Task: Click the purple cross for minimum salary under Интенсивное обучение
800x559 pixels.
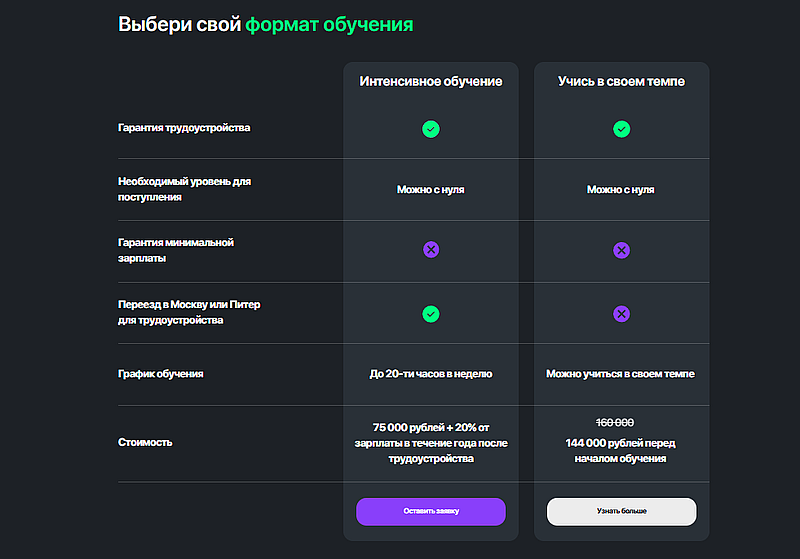Action: (x=431, y=250)
